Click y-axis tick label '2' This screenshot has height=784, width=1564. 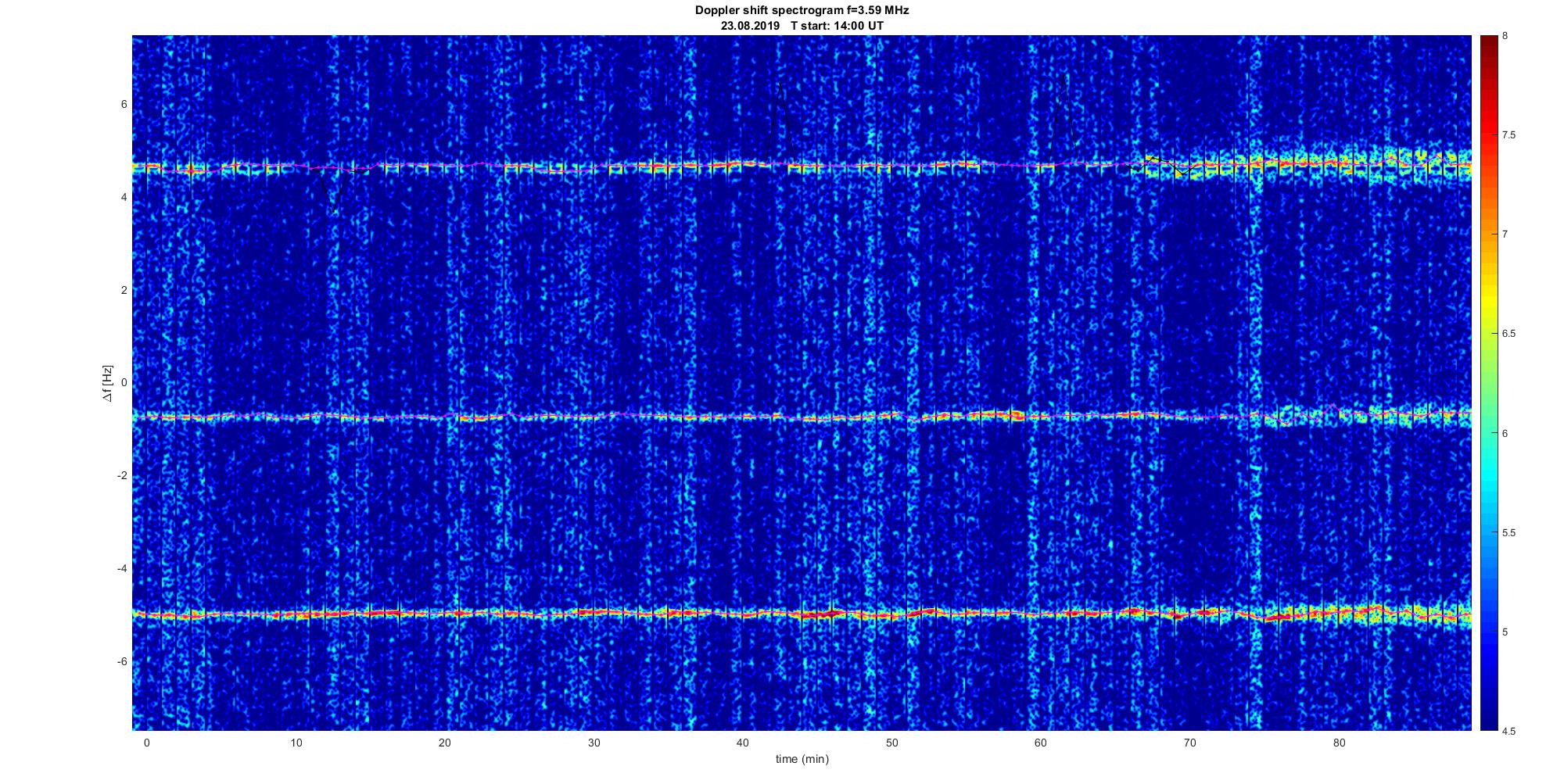click(x=124, y=290)
